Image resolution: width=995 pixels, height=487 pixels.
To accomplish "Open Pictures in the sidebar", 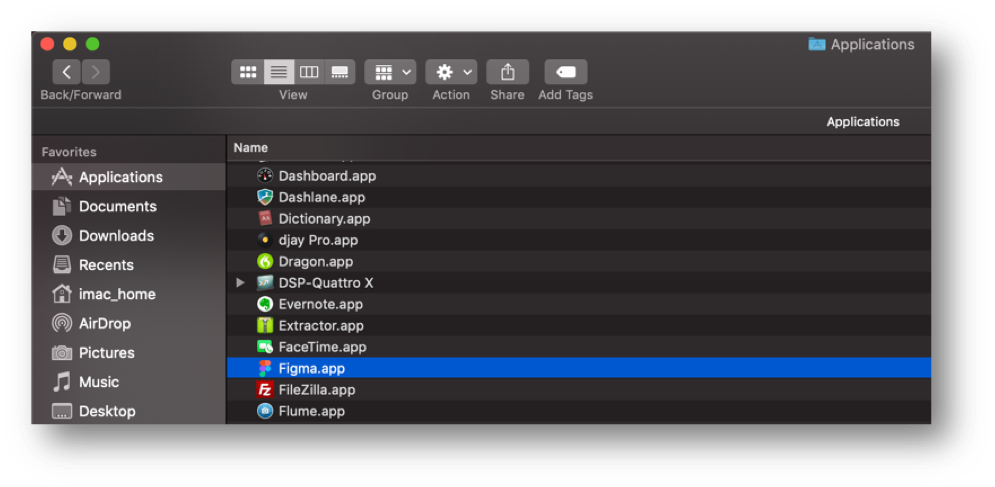I will point(129,352).
